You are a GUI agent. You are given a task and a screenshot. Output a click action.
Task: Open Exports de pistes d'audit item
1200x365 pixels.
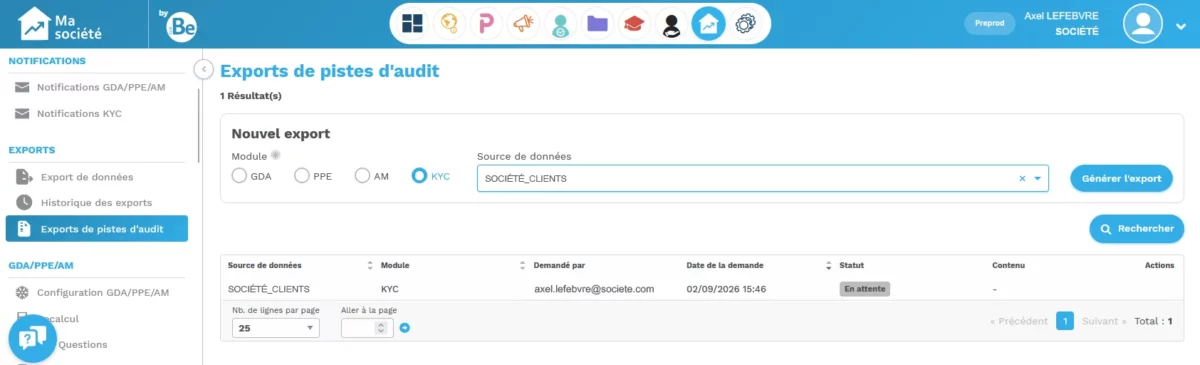pos(97,229)
